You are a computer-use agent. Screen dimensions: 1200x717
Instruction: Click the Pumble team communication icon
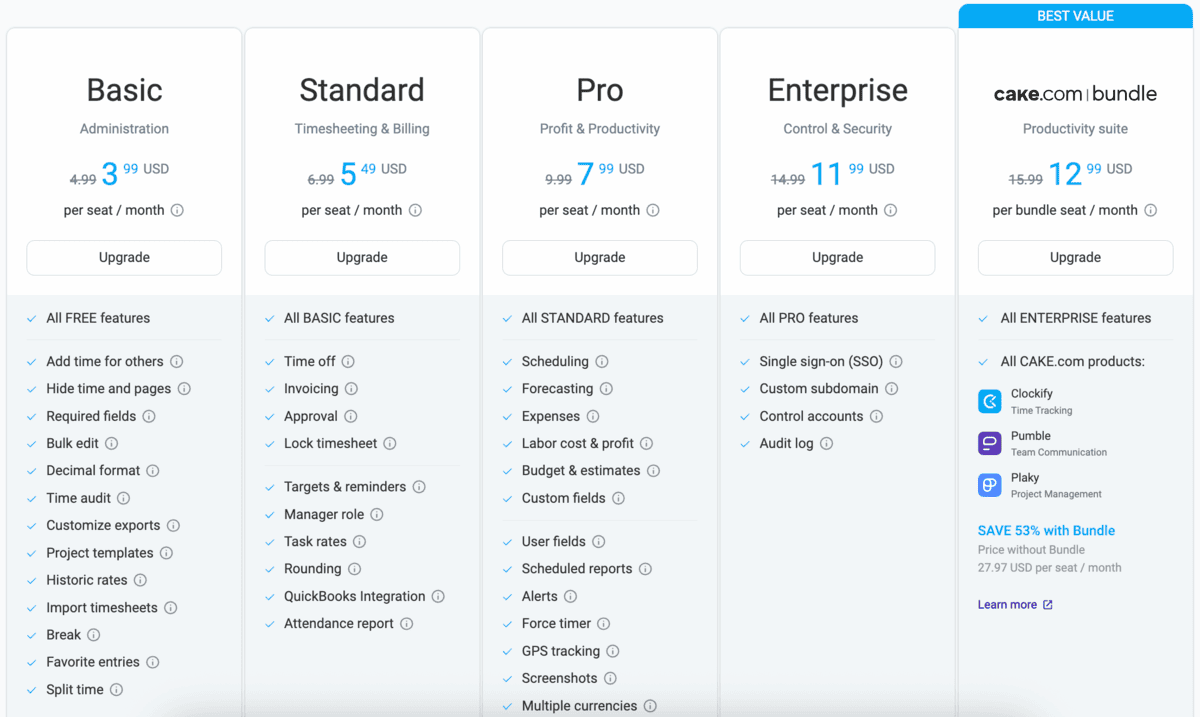point(989,443)
